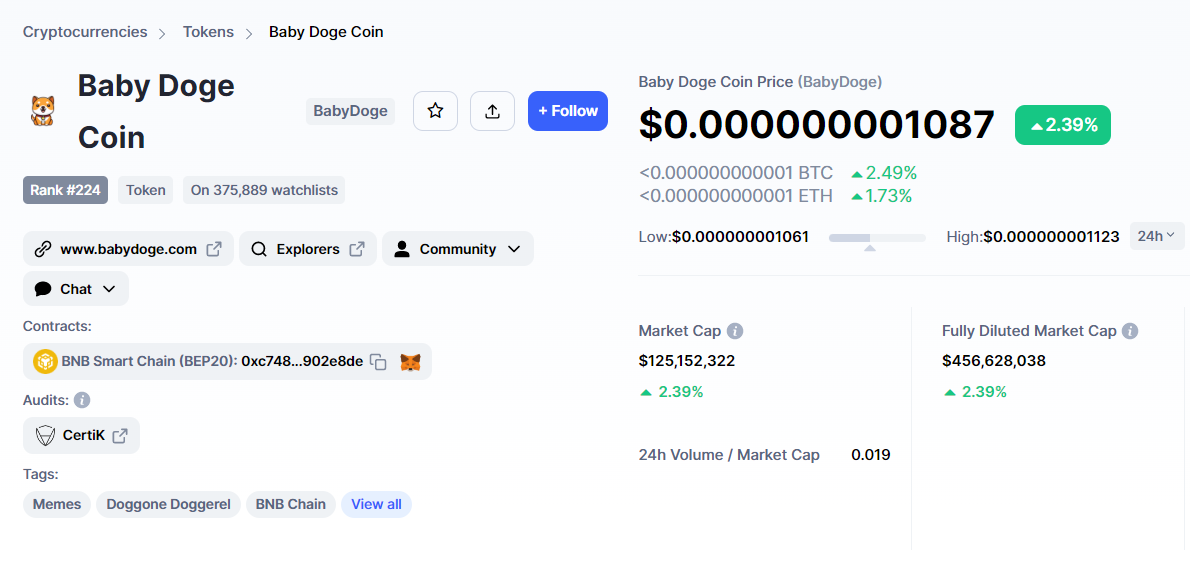Click the green 2.39% price change badge
This screenshot has width=1190, height=567.
coord(1062,125)
